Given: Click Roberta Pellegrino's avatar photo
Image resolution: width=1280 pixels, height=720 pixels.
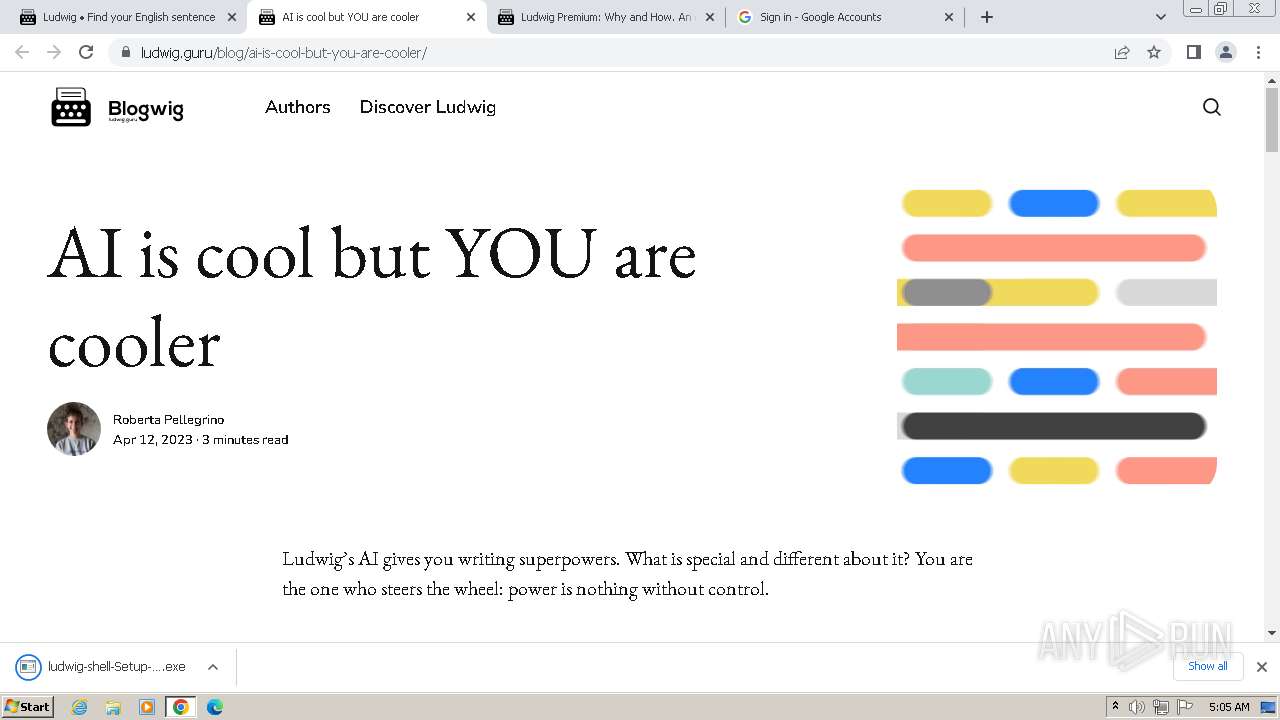Looking at the screenshot, I should 74,429.
